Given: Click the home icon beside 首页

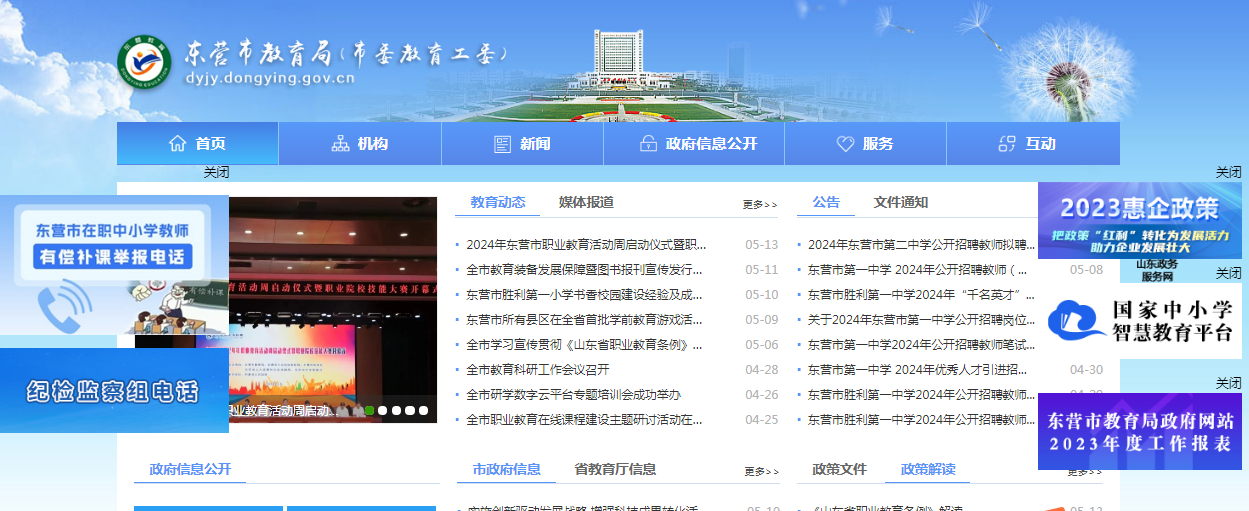Looking at the screenshot, I should [178, 144].
